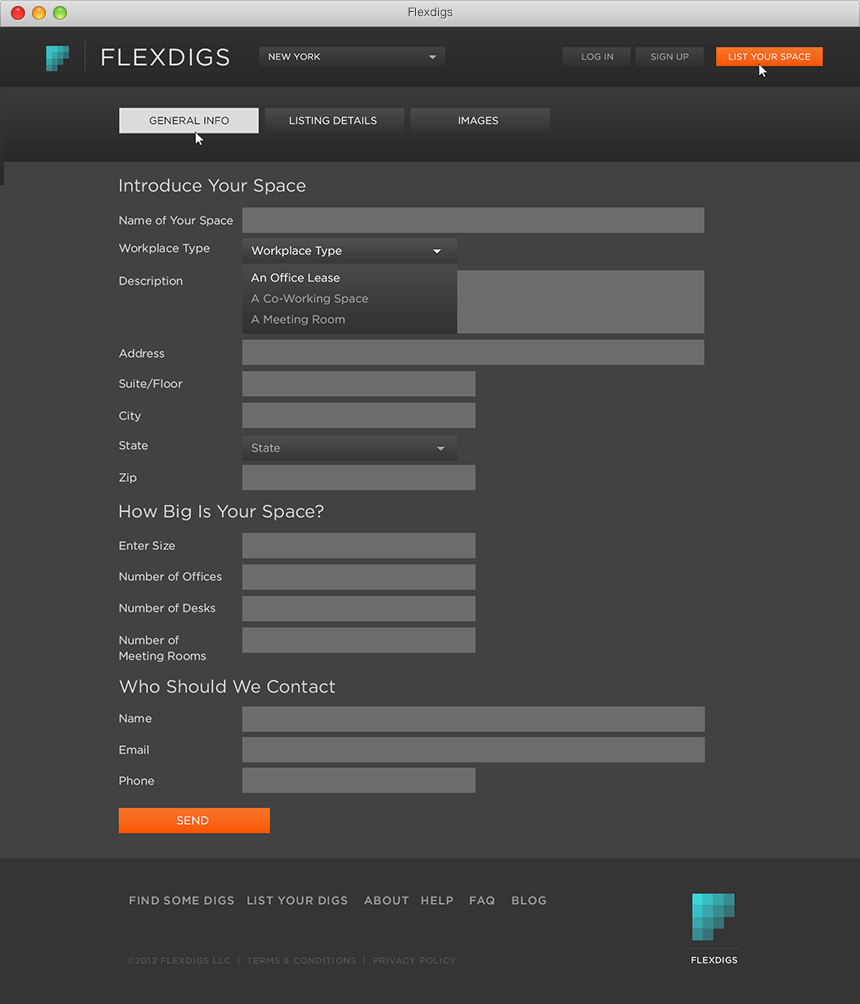Open the FAQ footer link
The width and height of the screenshot is (860, 1004).
[482, 900]
